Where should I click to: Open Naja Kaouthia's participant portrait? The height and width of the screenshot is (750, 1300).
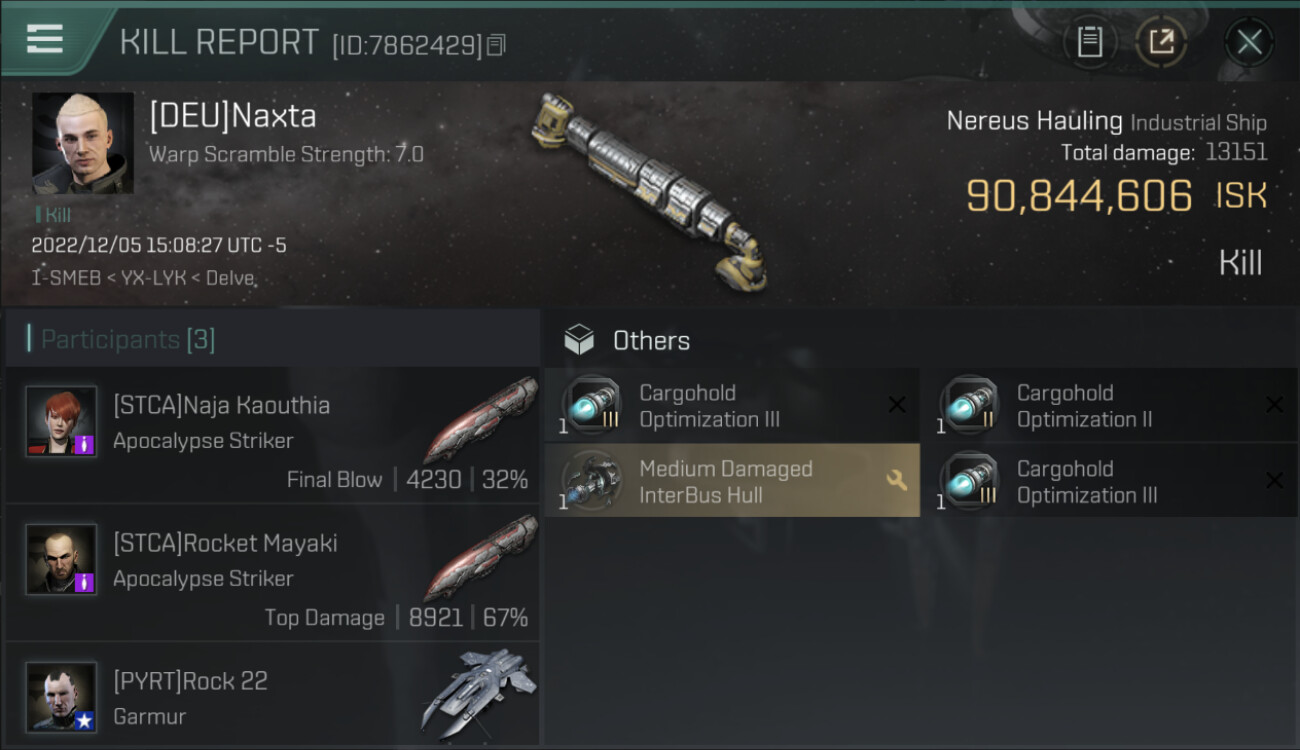[61, 421]
